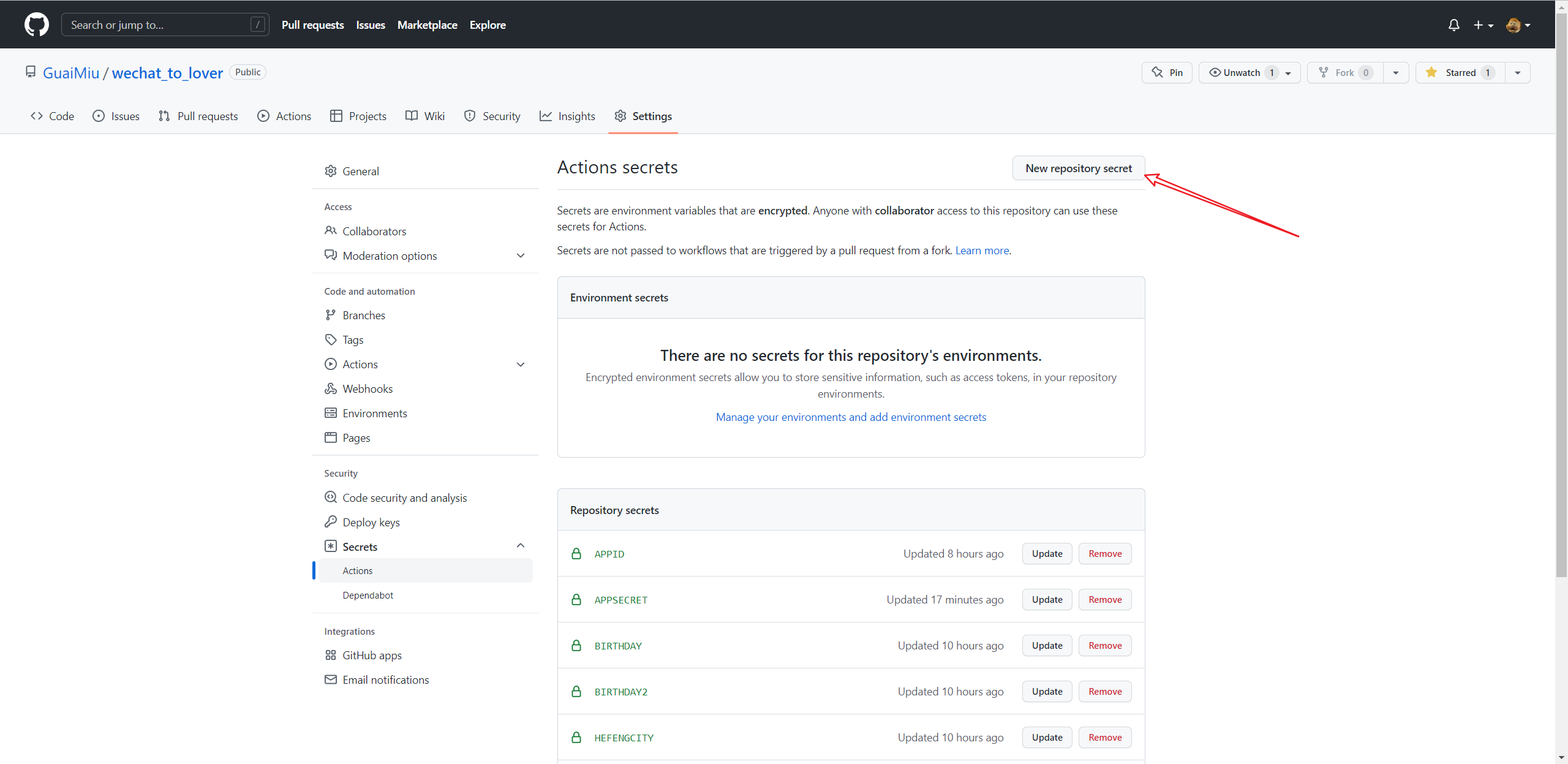Image resolution: width=1568 pixels, height=764 pixels.
Task: Switch to the repository Issues tab
Action: click(x=116, y=116)
